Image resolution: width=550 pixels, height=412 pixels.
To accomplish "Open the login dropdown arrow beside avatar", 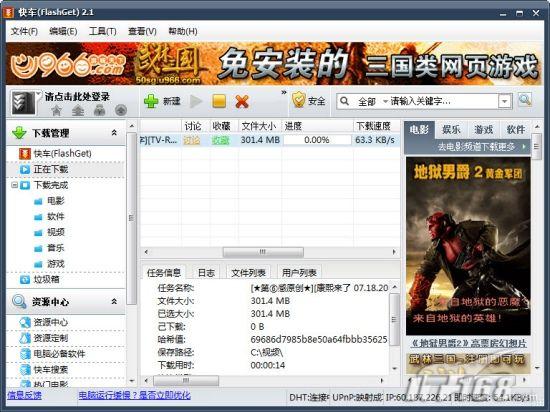I will [38, 93].
